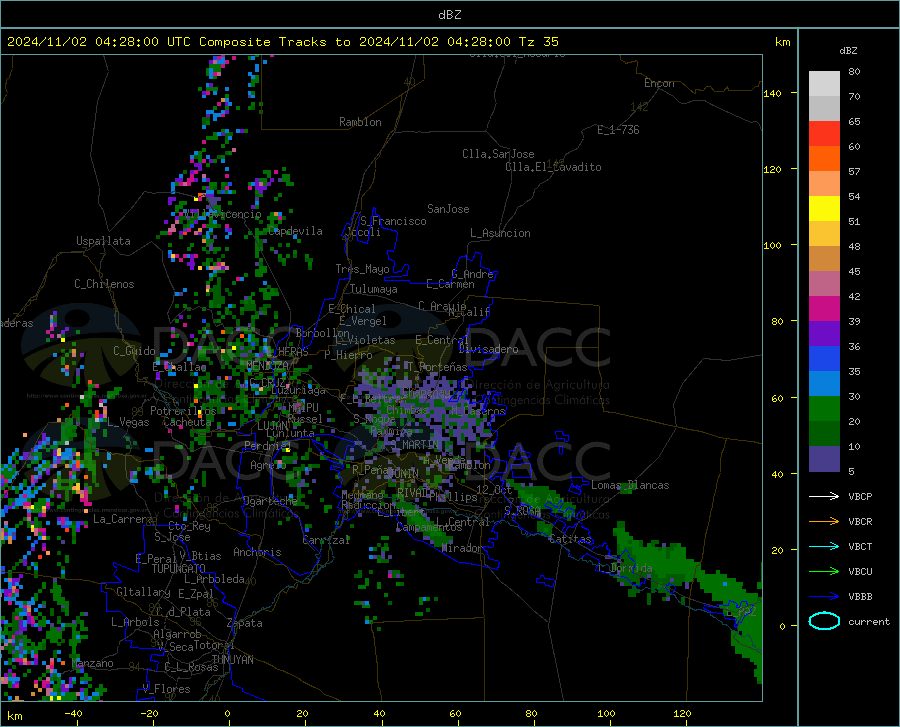
Task: Select the magenta 39 dBZ color swatch
Action: (824, 309)
